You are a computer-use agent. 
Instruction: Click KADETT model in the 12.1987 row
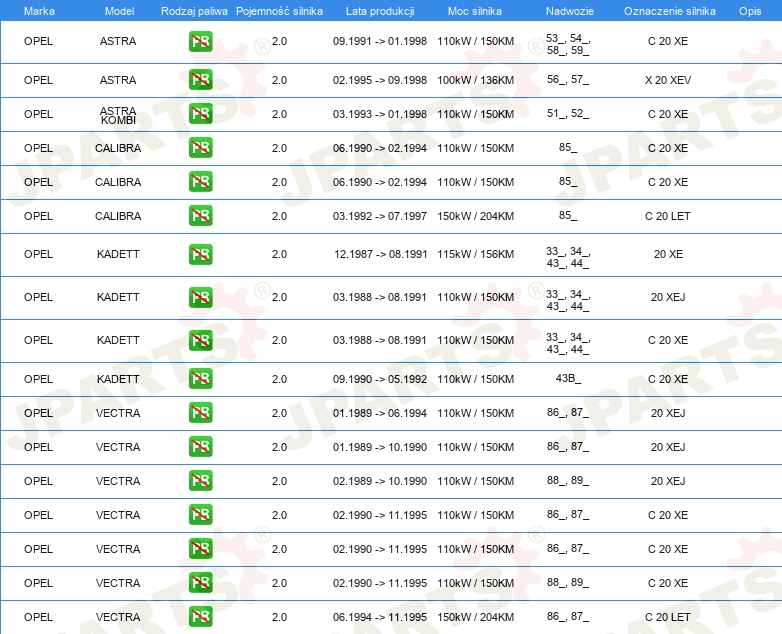tap(118, 254)
